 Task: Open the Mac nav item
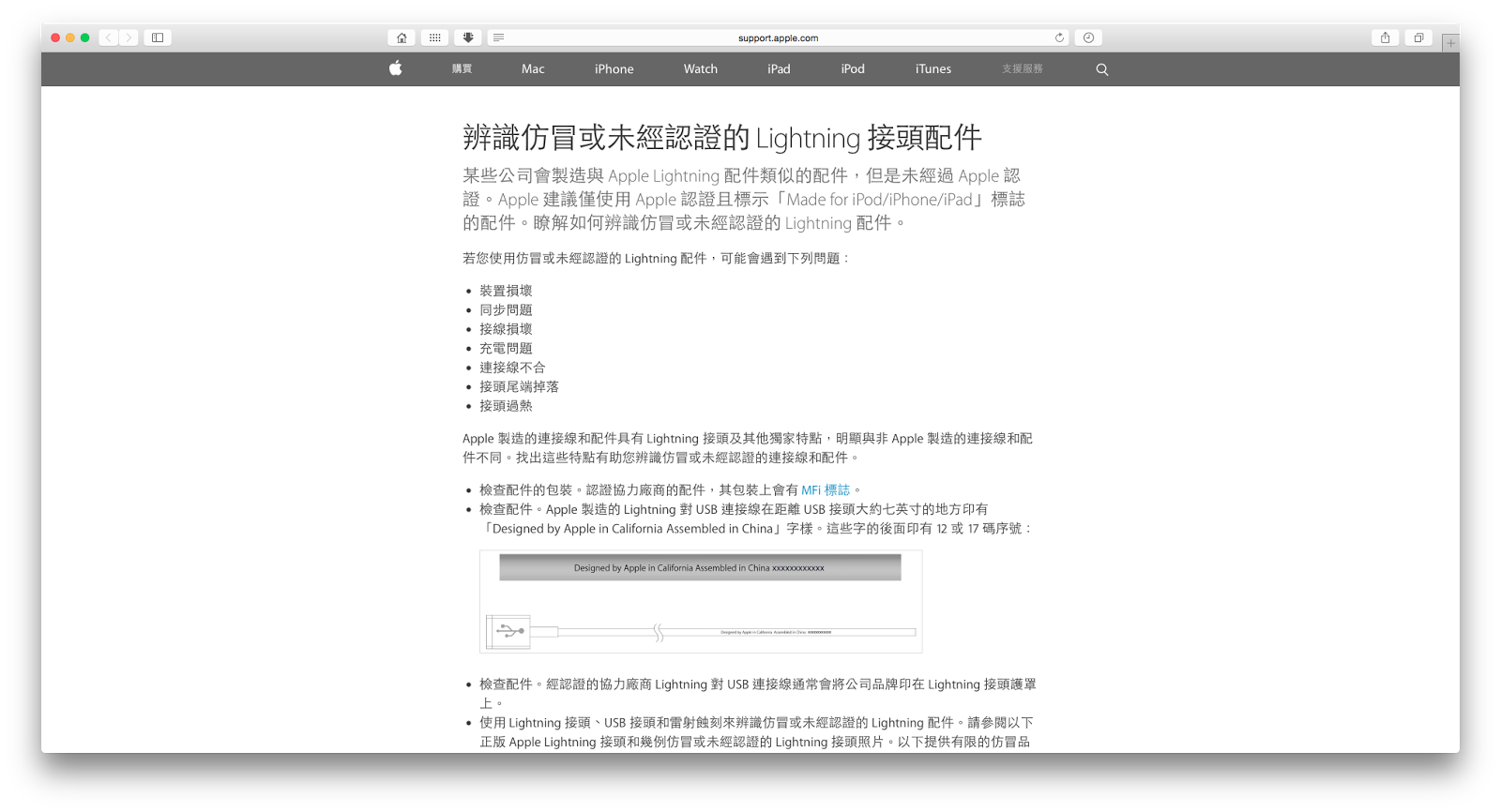(533, 69)
